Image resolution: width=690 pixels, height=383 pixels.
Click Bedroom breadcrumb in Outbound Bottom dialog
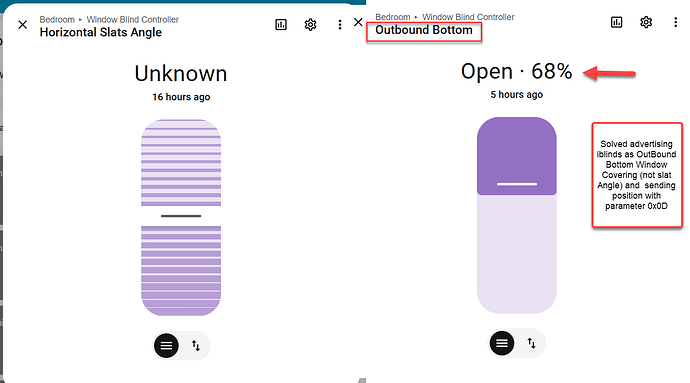(393, 17)
